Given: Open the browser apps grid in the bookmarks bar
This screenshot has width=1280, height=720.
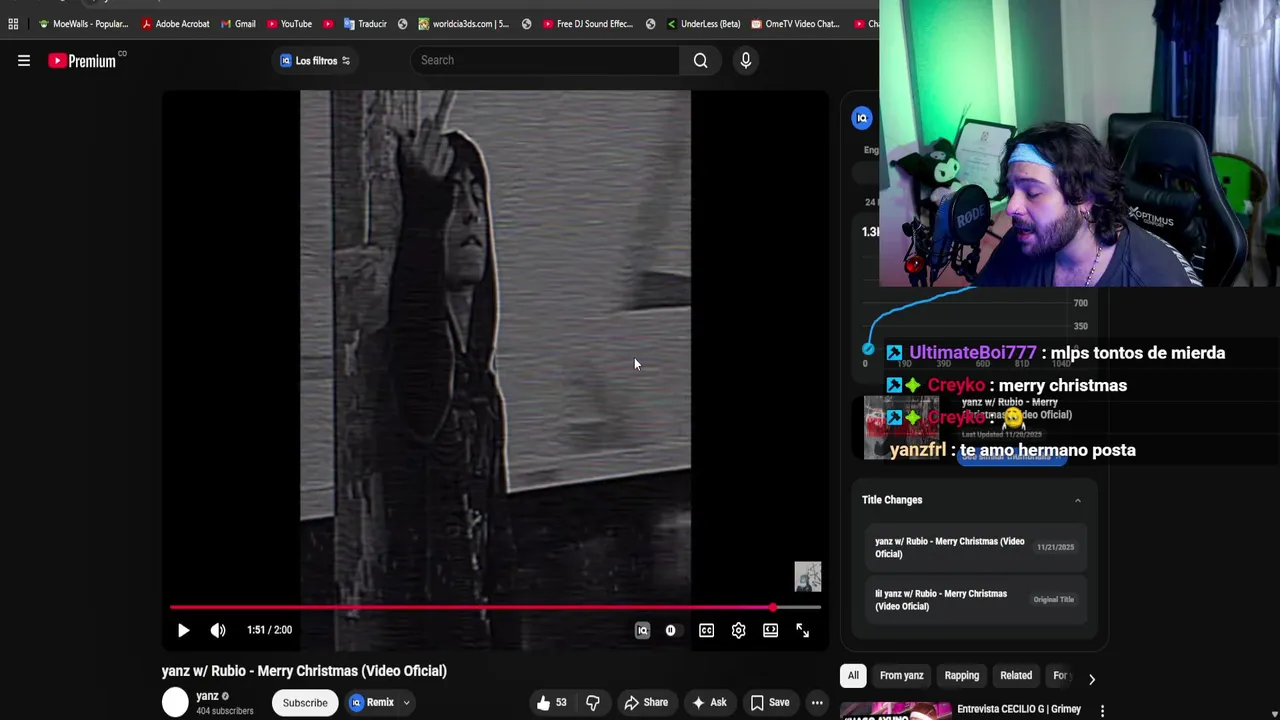Looking at the screenshot, I should (x=13, y=24).
